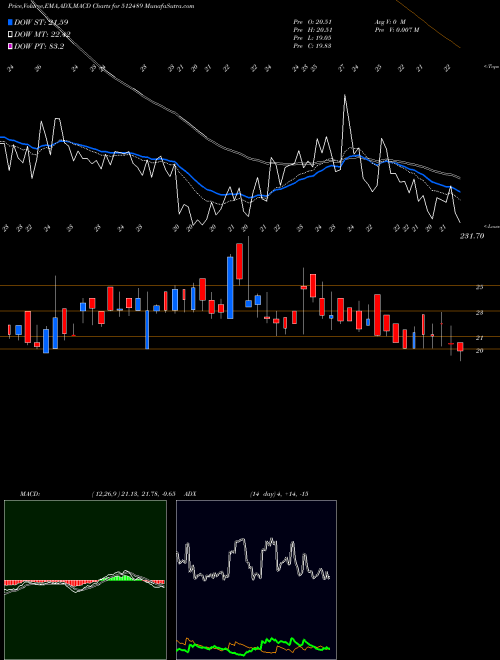Click the ADX panel heading

[190, 494]
